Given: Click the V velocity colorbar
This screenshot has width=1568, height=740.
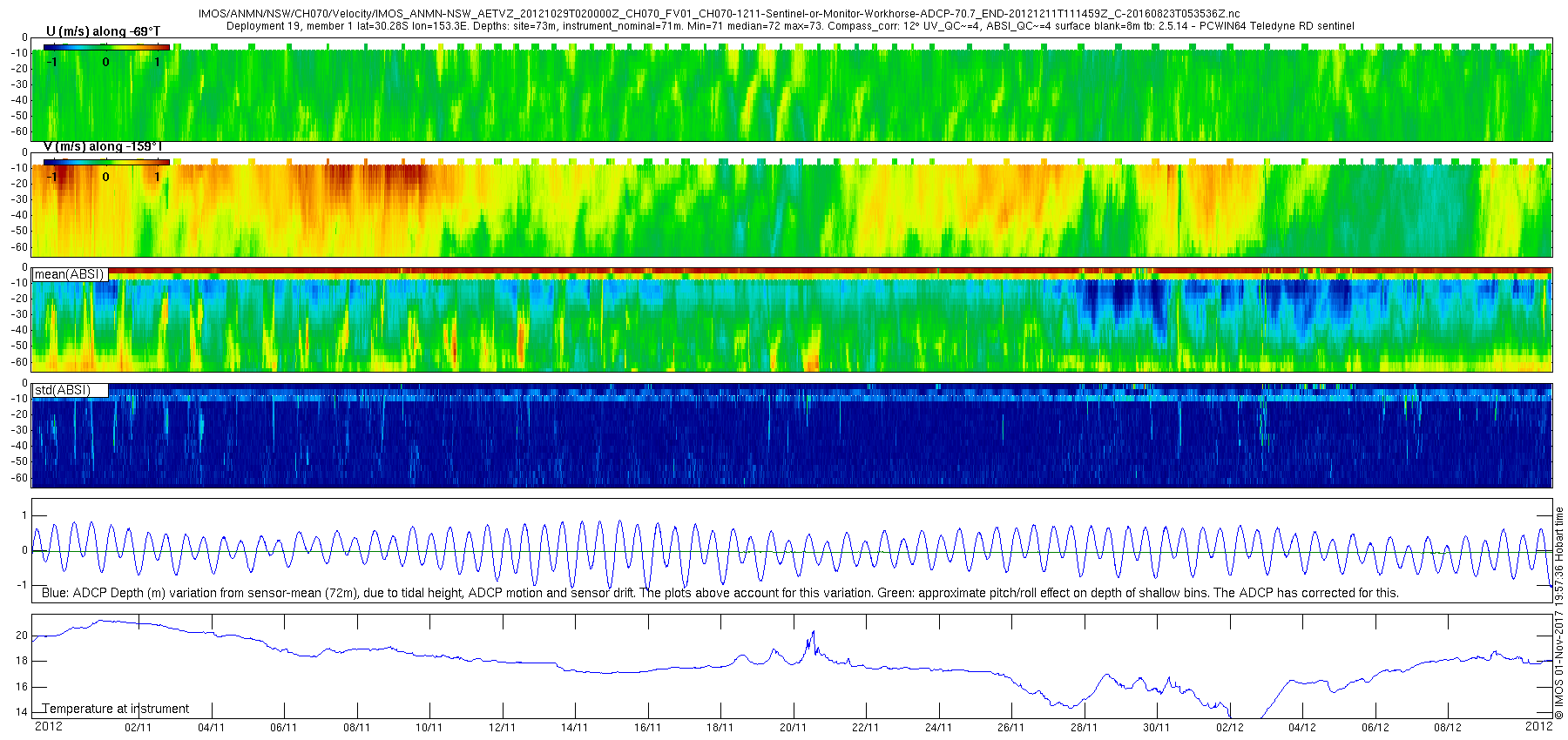Looking at the screenshot, I should (106, 162).
